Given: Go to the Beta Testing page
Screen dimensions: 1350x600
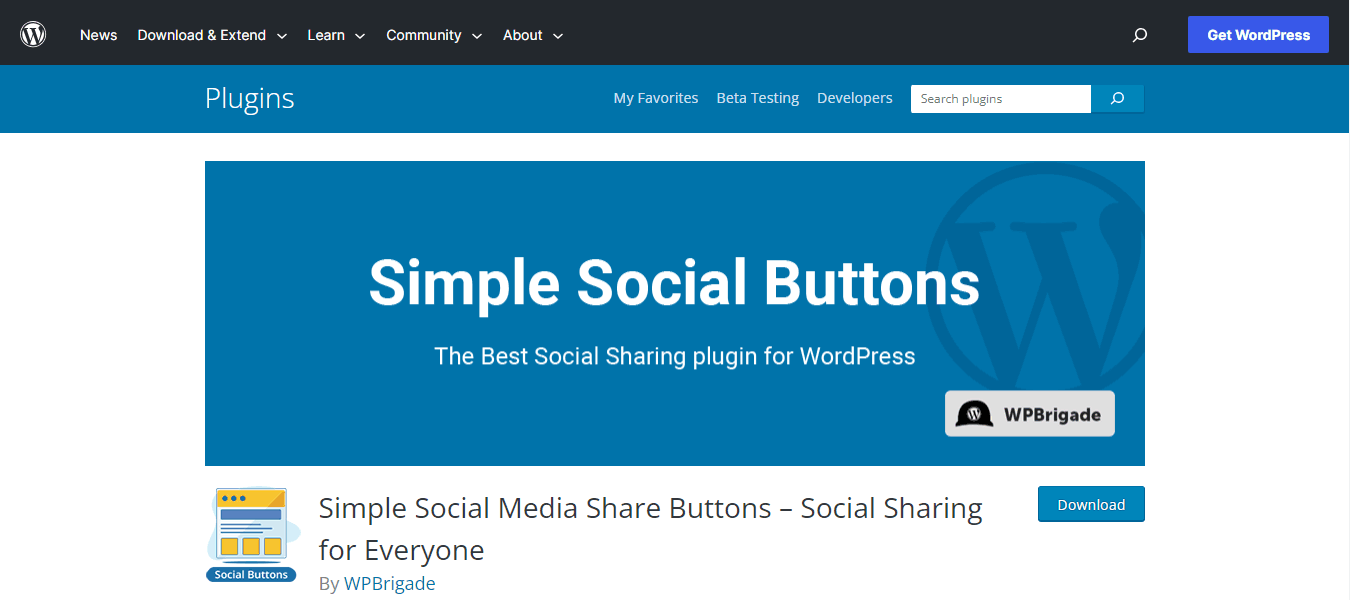Looking at the screenshot, I should click(x=757, y=97).
